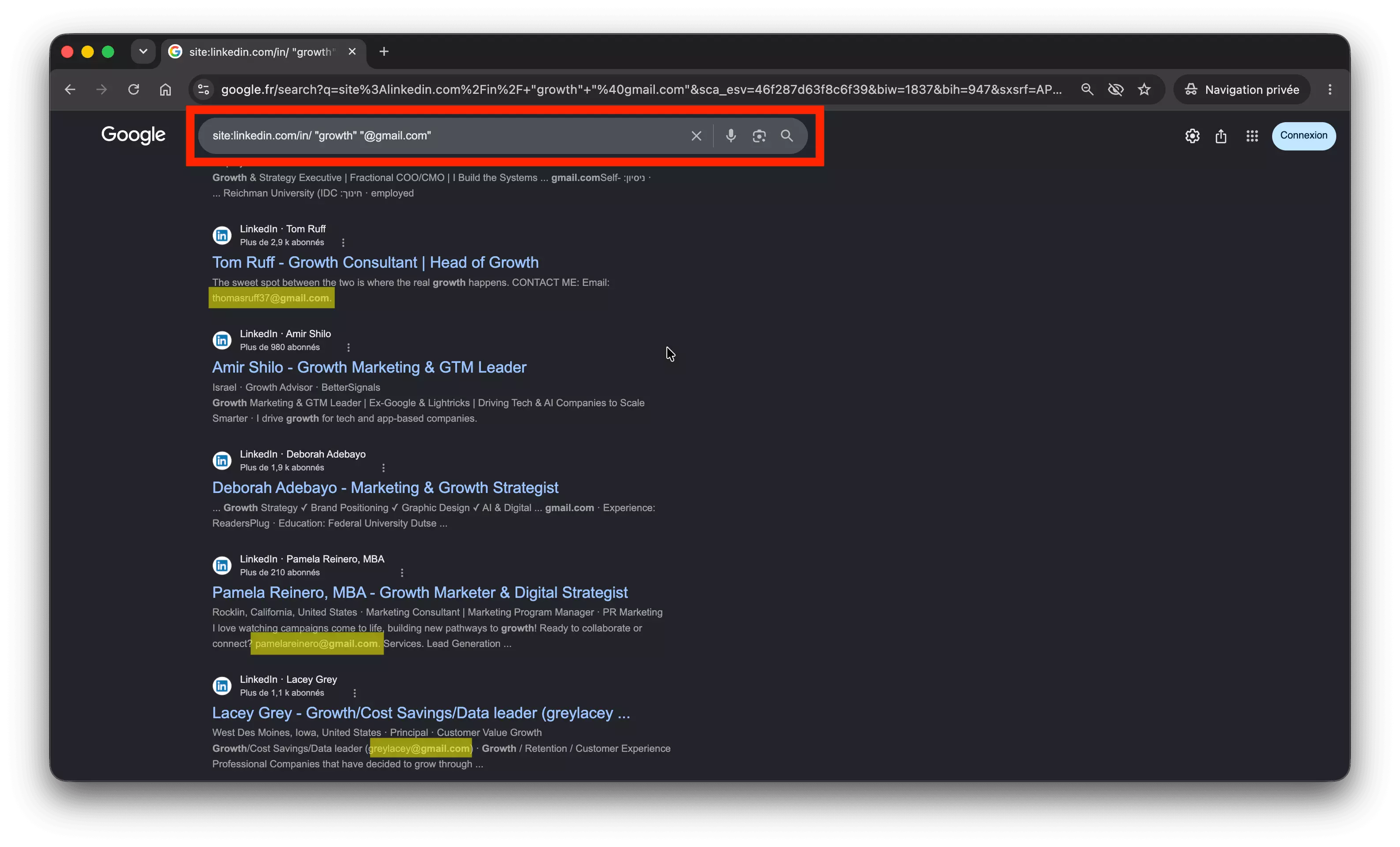
Task: Click "Plus de 980 abonnés" text
Action: tap(280, 347)
